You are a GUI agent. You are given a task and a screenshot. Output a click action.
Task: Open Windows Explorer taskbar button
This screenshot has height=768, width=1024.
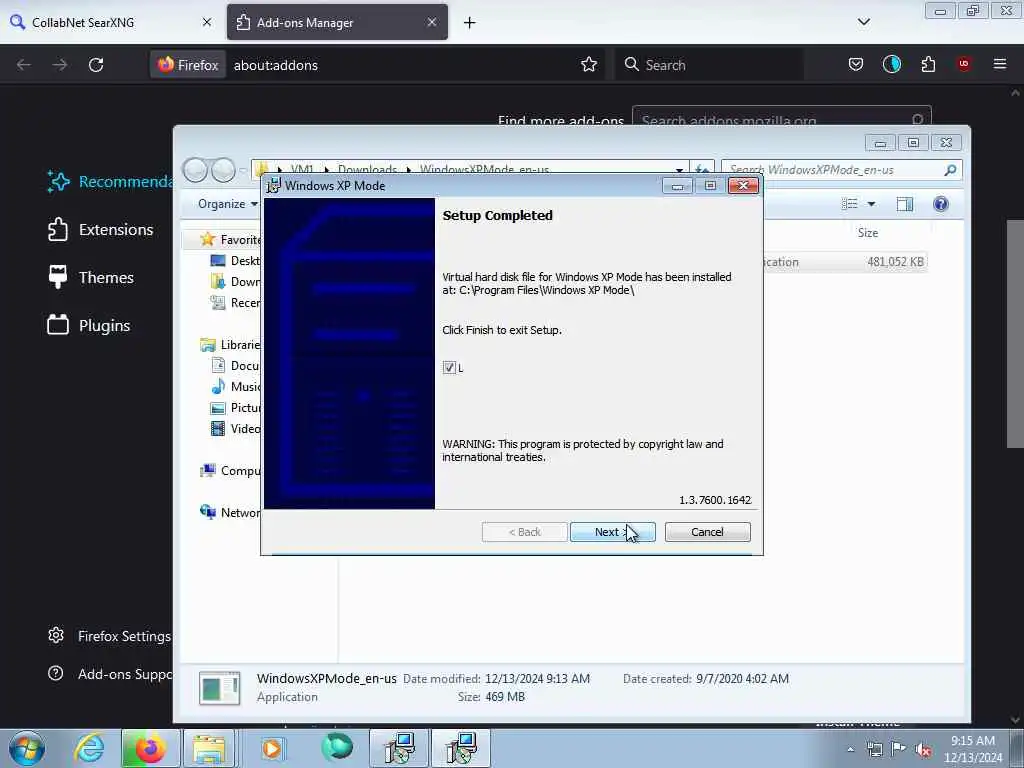pos(208,748)
